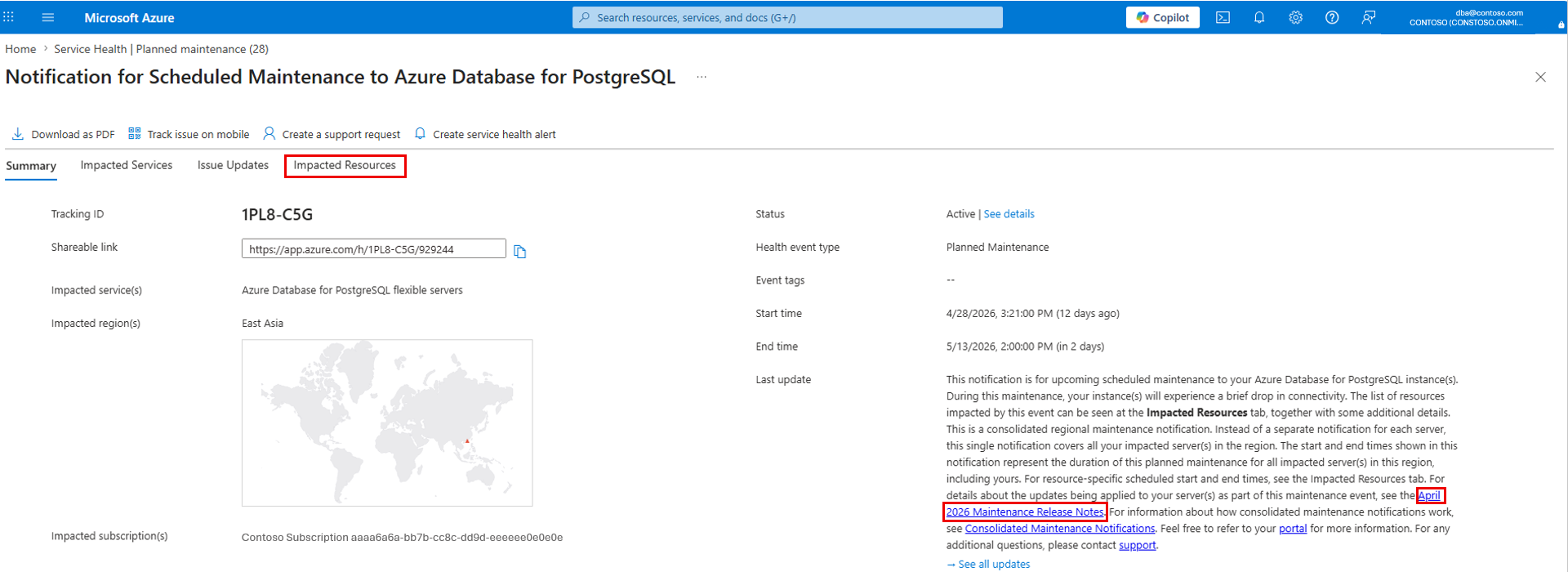The image size is (1568, 572).
Task: Switch to Impacted Resources tab
Action: [345, 165]
